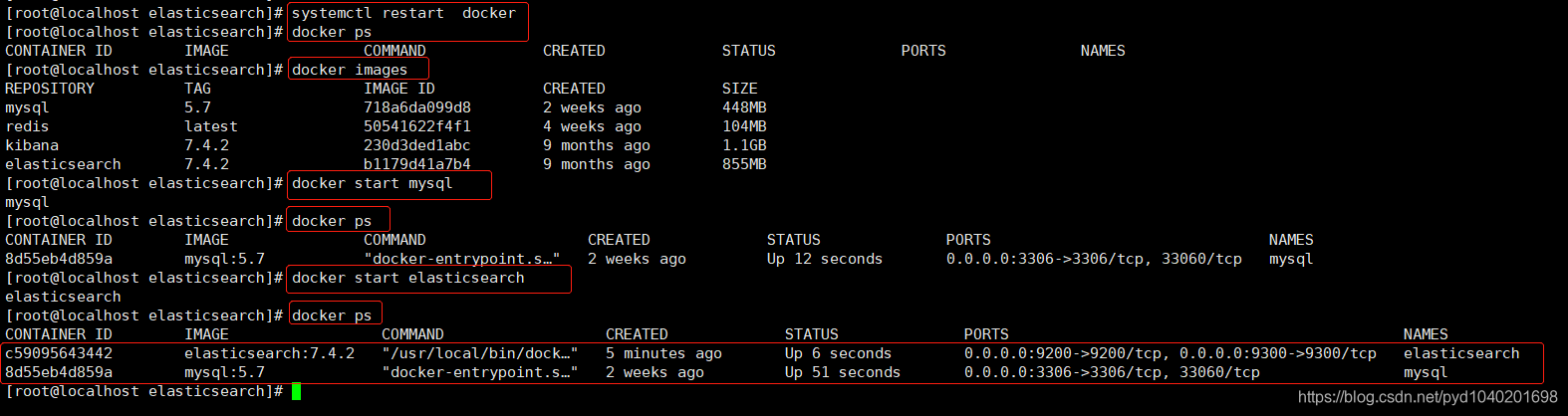The image size is (1568, 416).
Task: Click container ID c59095643442
Action: pyautogui.click(x=59, y=353)
